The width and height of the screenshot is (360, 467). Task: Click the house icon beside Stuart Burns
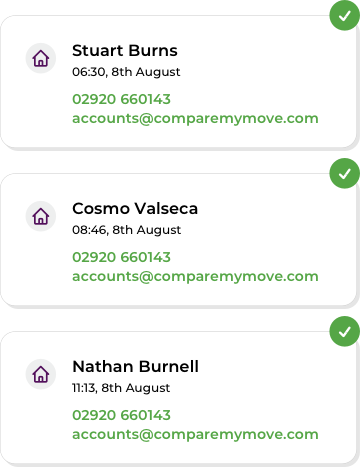41,58
